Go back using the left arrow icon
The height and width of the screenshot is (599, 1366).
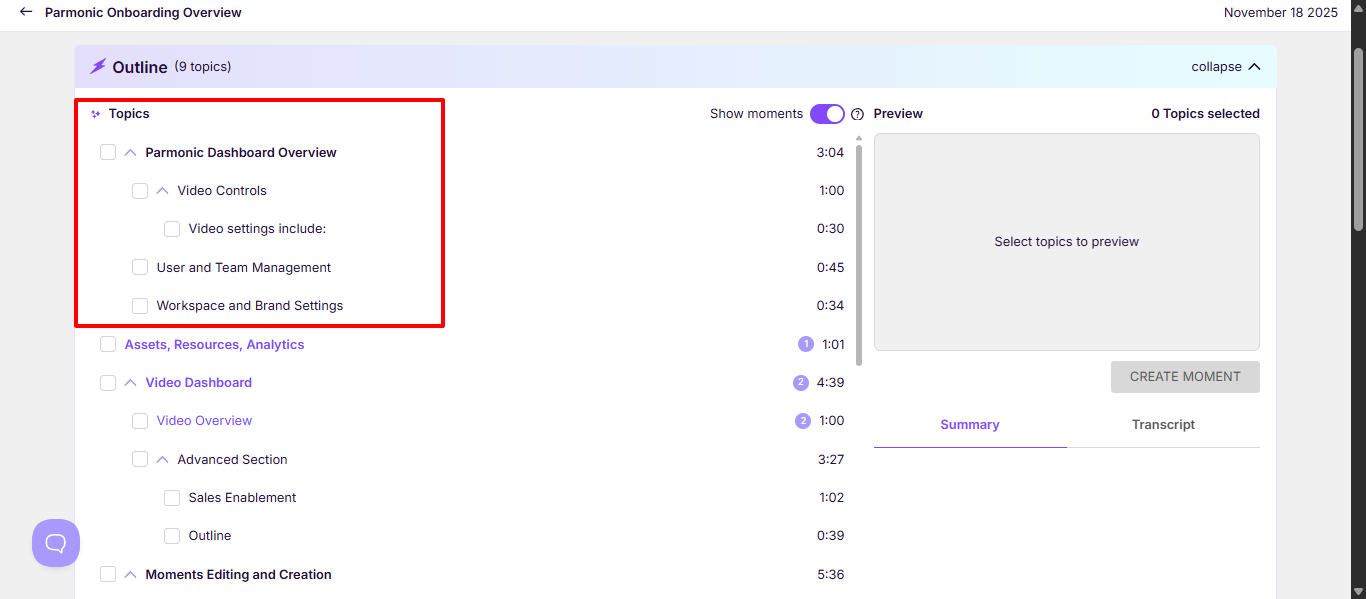26,13
